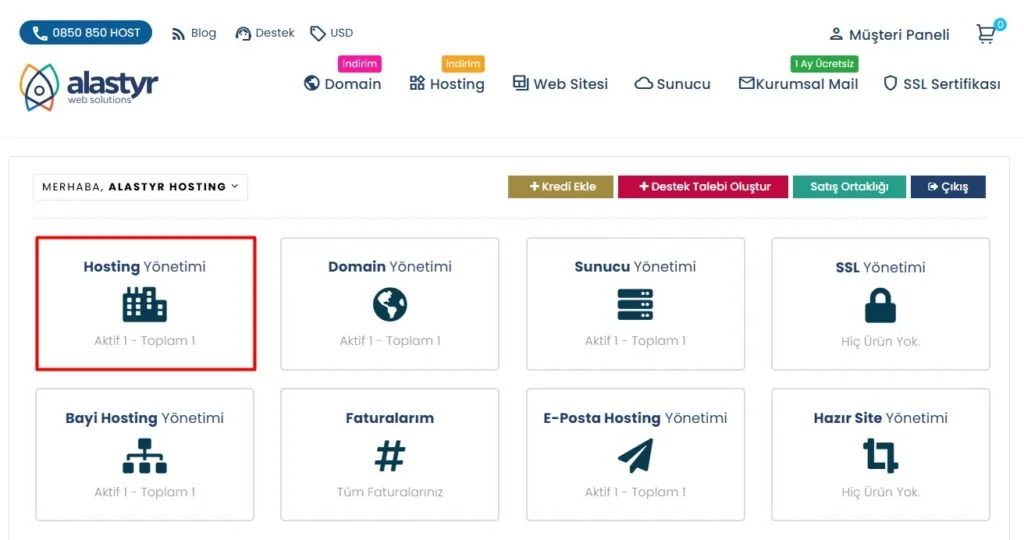Click the Hosting Yönetimi building icon
Image resolution: width=1024 pixels, height=540 pixels.
click(145, 304)
